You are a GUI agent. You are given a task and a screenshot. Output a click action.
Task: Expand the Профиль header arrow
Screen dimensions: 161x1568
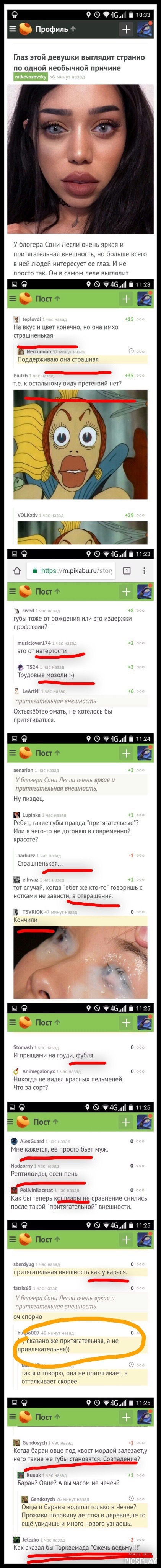[x=73, y=28]
